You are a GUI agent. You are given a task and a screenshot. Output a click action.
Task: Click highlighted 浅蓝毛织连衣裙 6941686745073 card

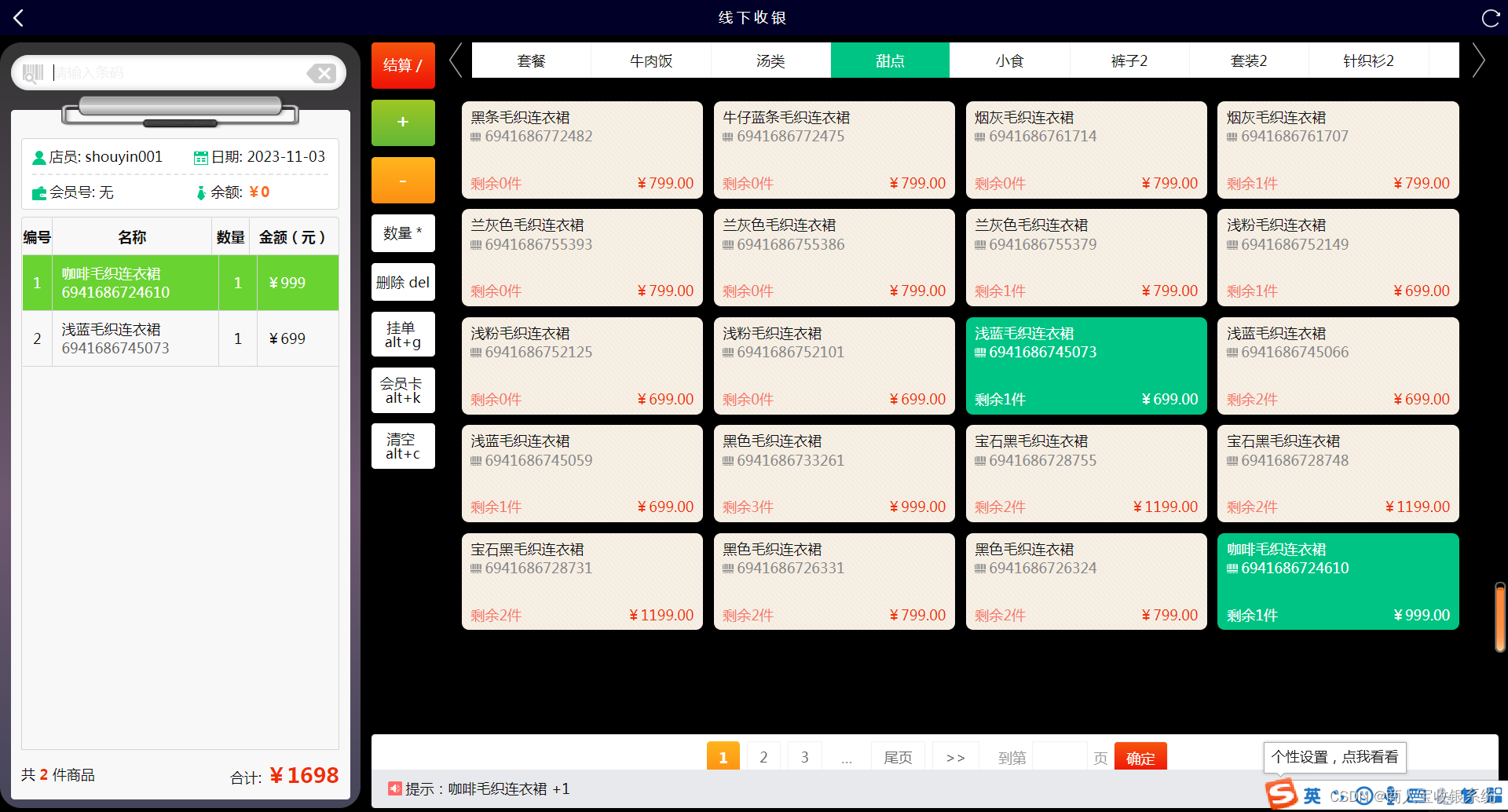[1086, 366]
